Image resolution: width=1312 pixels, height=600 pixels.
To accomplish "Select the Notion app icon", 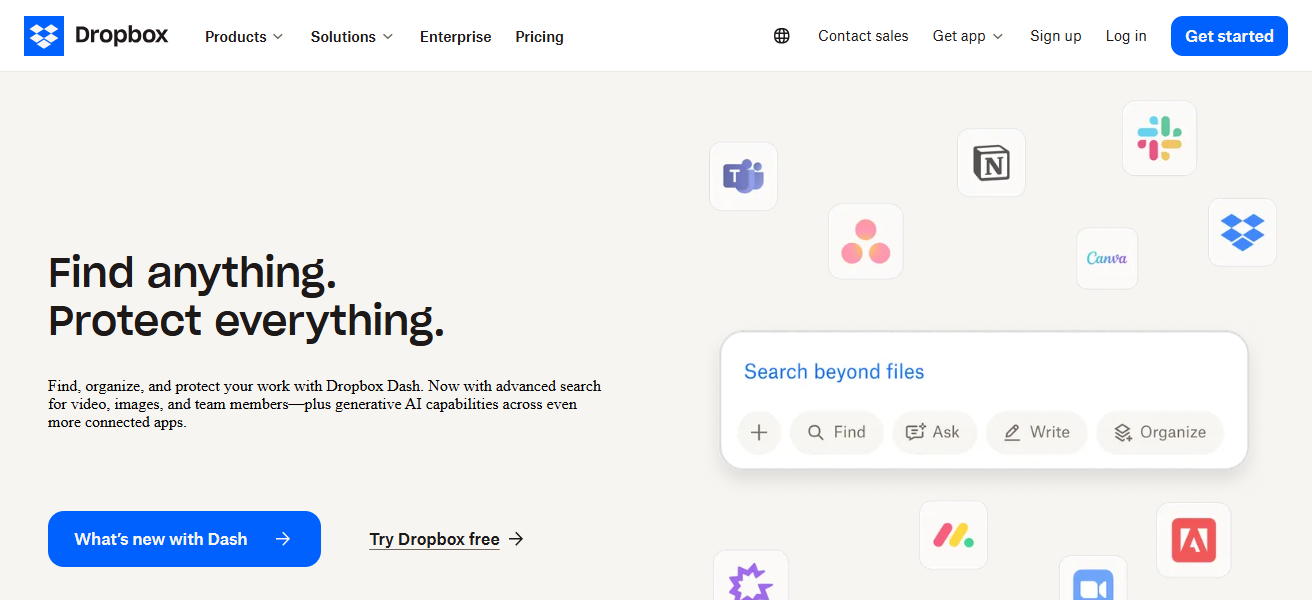I will pyautogui.click(x=991, y=163).
